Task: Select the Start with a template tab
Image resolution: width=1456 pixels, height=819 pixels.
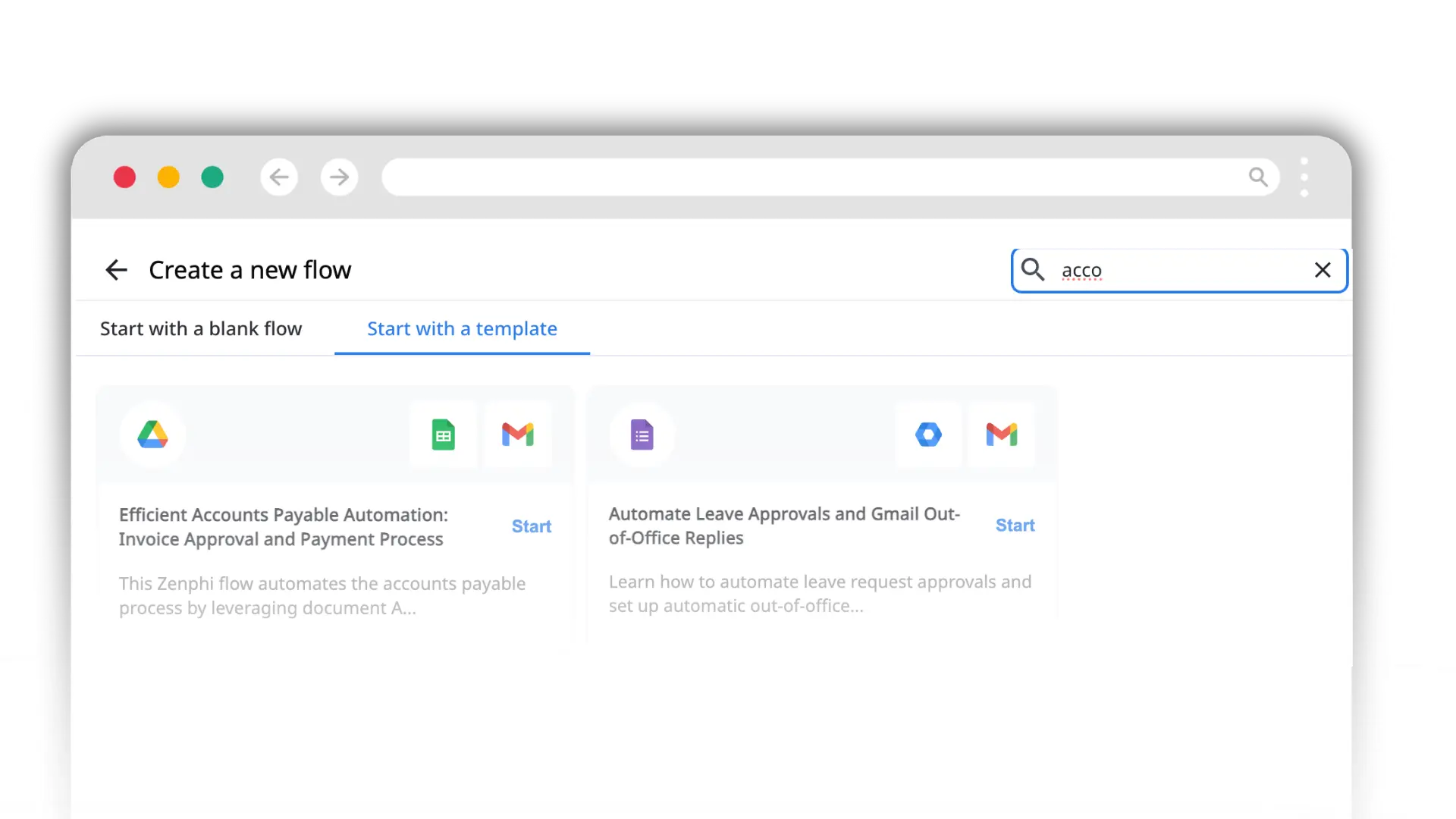Action: pos(462,328)
